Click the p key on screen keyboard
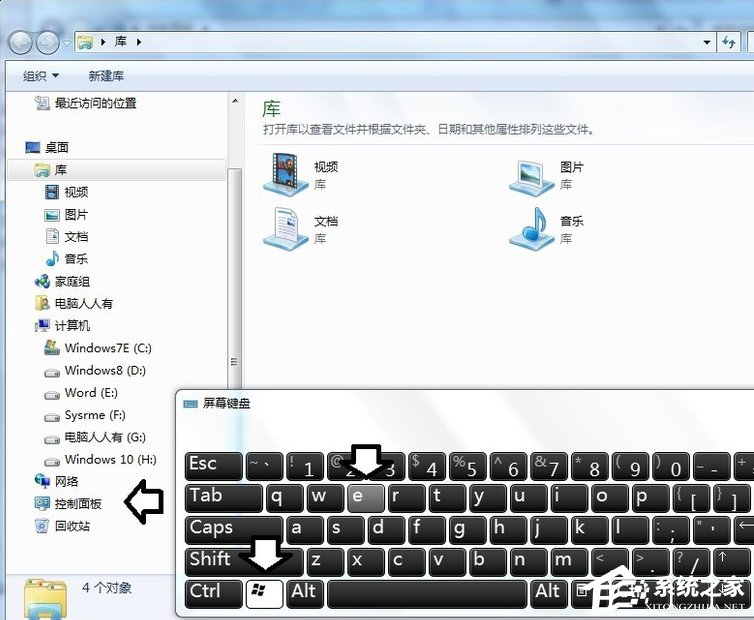 [651, 497]
